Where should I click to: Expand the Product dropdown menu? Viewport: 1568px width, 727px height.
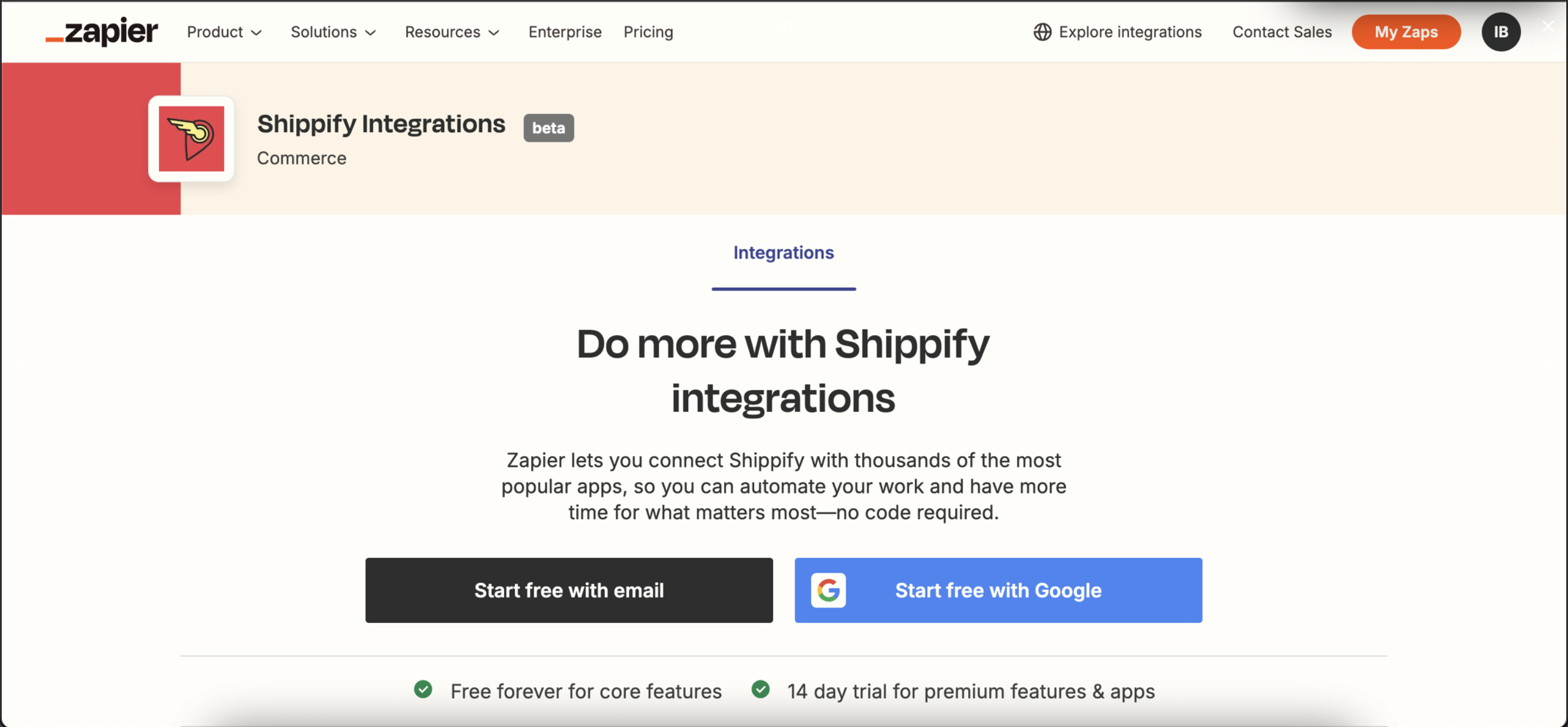coord(224,32)
